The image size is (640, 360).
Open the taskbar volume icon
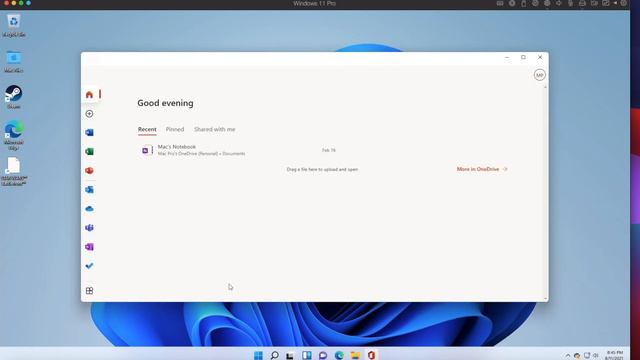click(x=596, y=356)
